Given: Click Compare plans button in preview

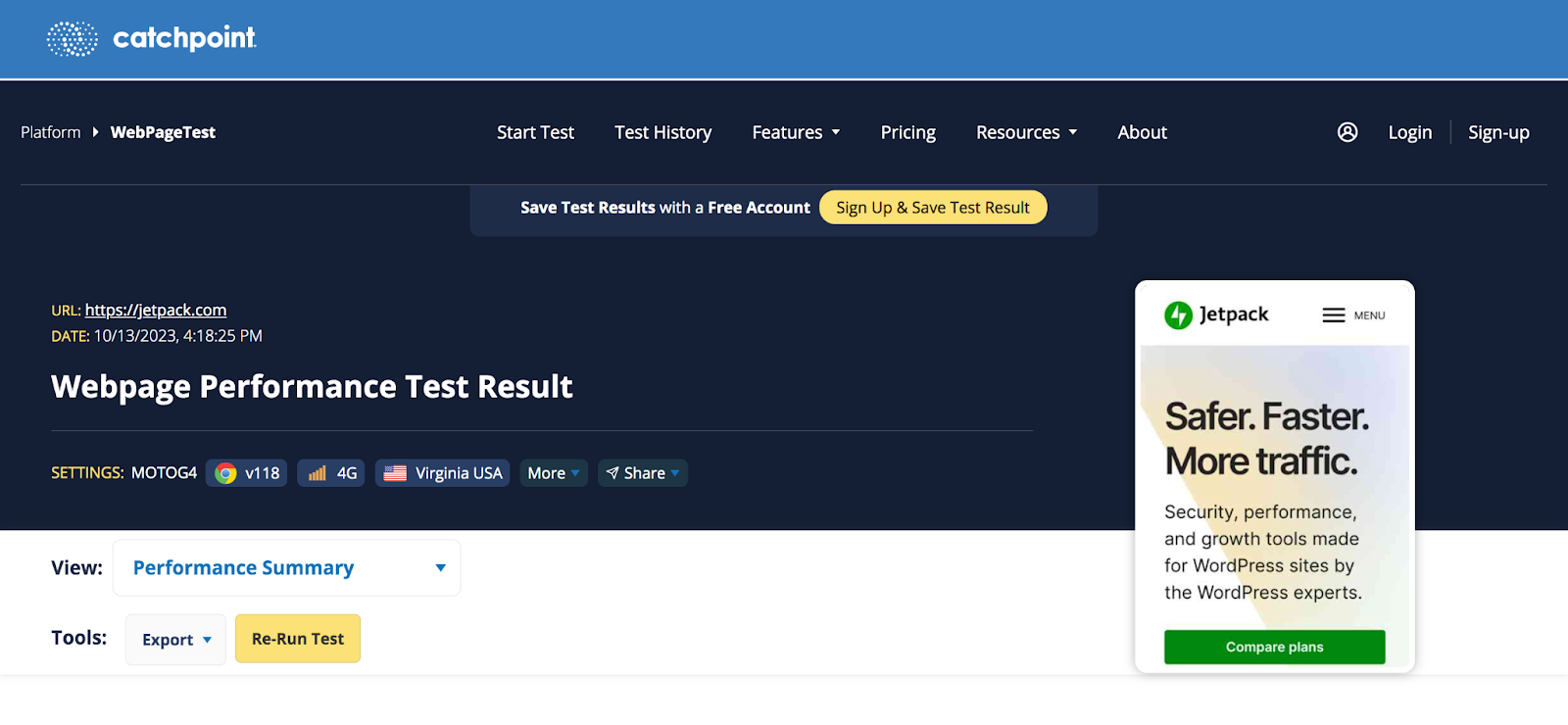Looking at the screenshot, I should [x=1275, y=648].
